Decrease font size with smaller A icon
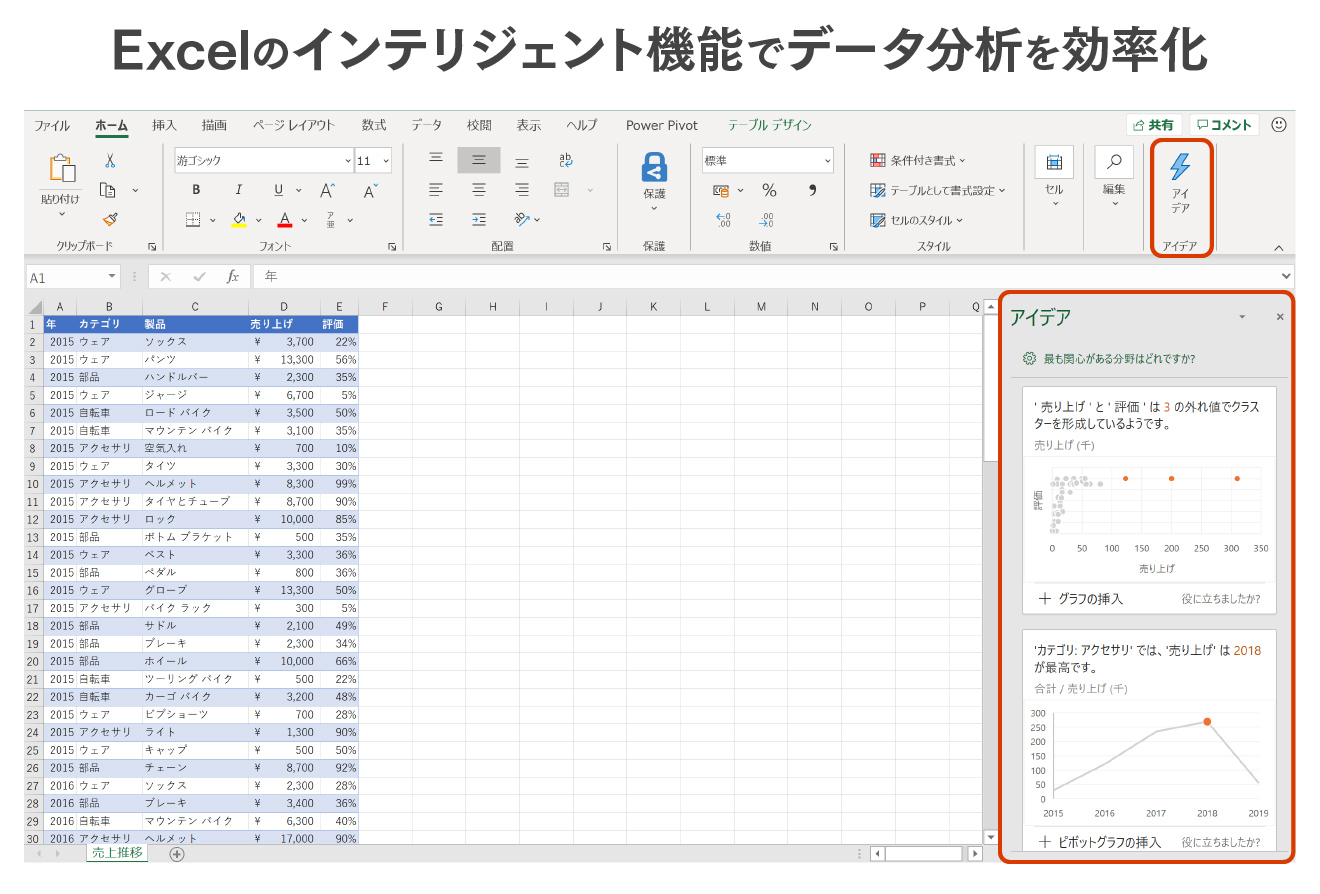The height and width of the screenshot is (894, 1320). click(x=370, y=190)
